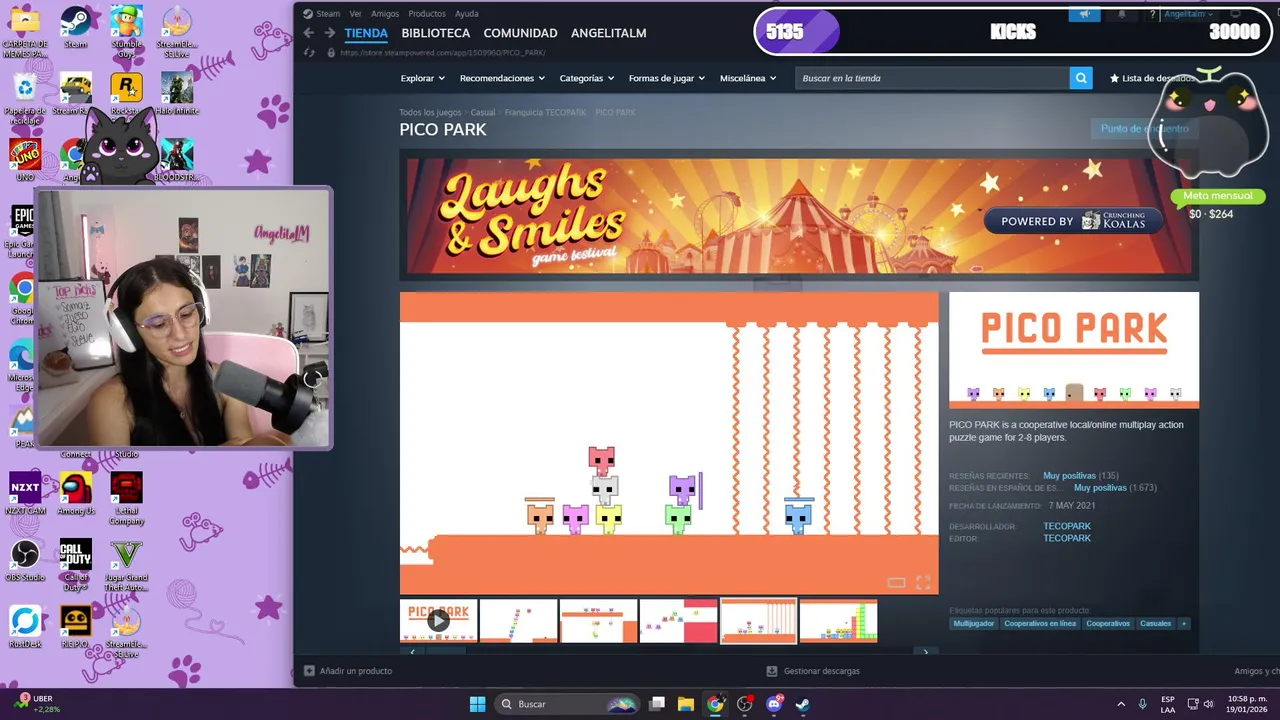Open the BLOODSTRIKE desktop shortcut
This screenshot has height=720, width=1280.
(x=176, y=160)
